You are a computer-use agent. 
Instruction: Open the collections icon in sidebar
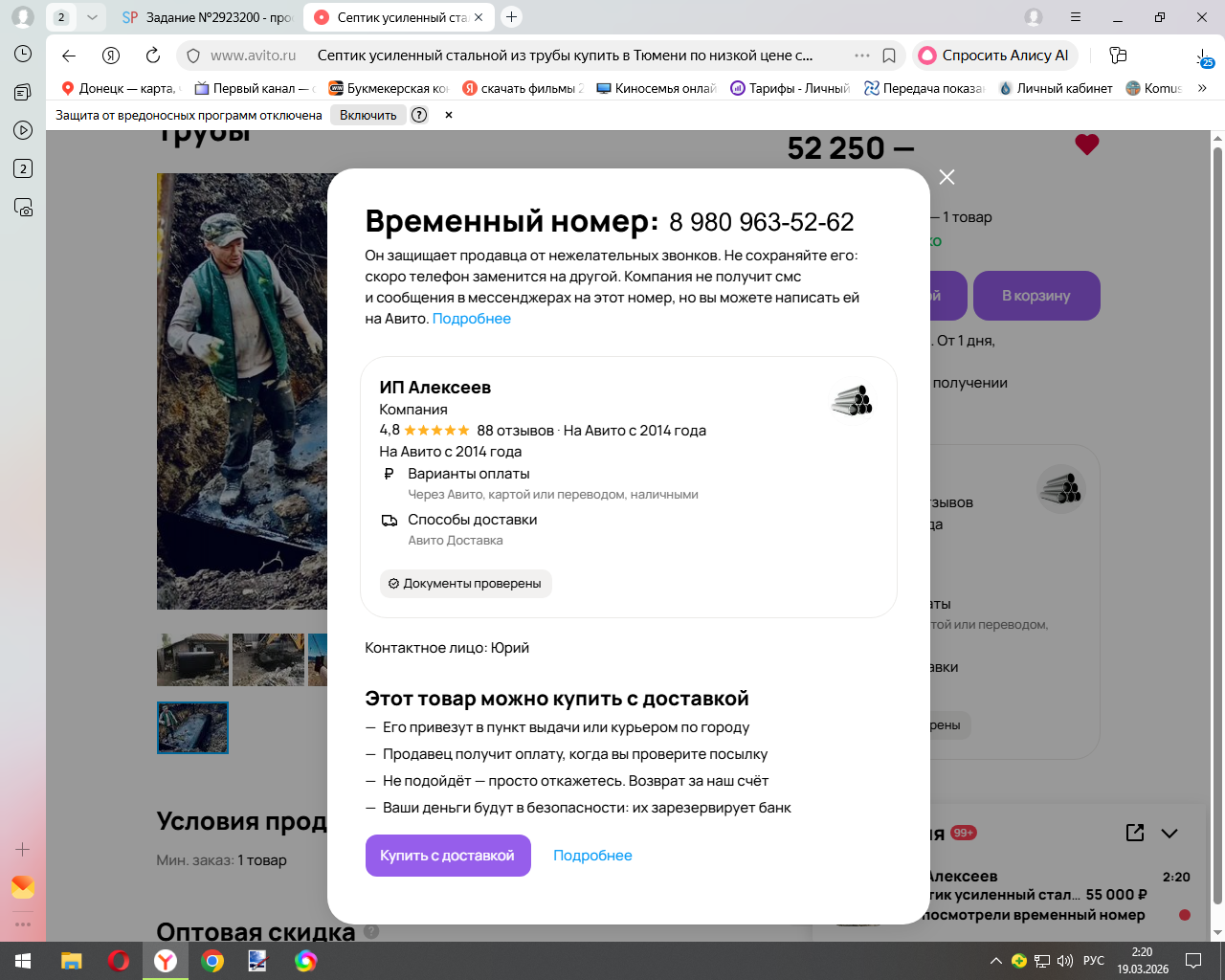(23, 92)
